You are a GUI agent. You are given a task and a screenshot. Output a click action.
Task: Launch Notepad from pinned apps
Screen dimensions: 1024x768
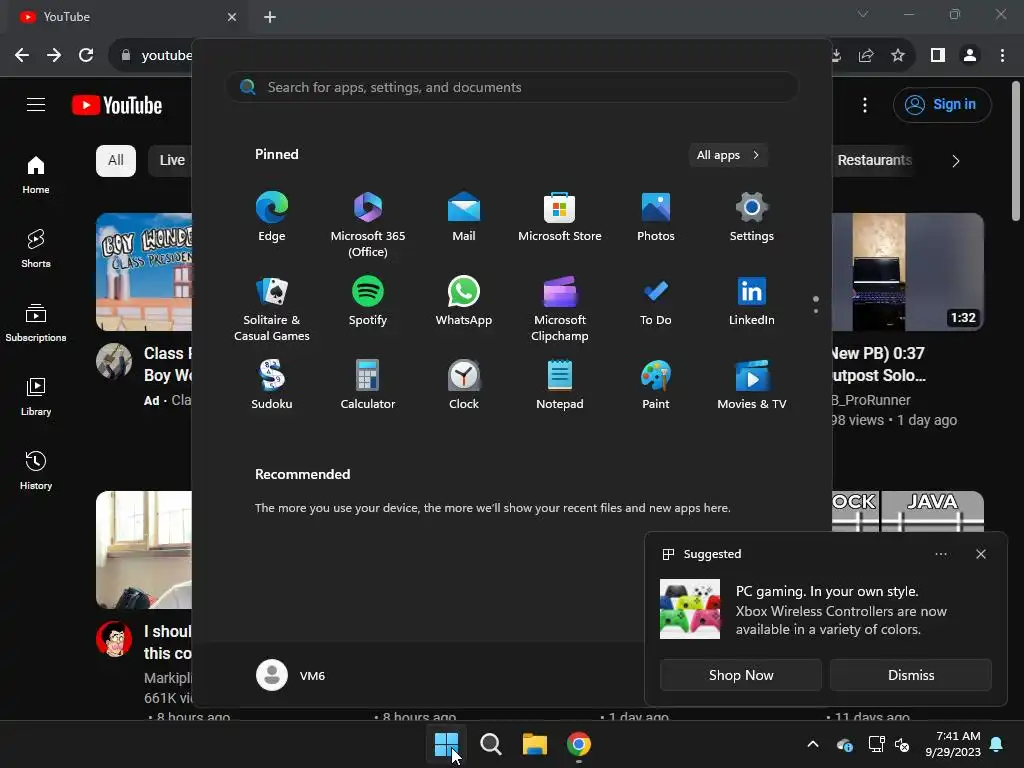pyautogui.click(x=560, y=385)
